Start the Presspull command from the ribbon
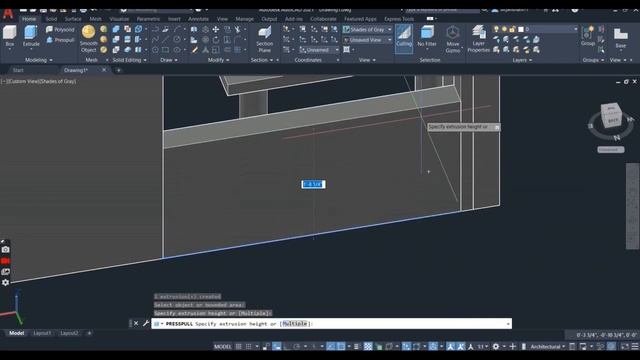The width and height of the screenshot is (640, 360). point(60,40)
